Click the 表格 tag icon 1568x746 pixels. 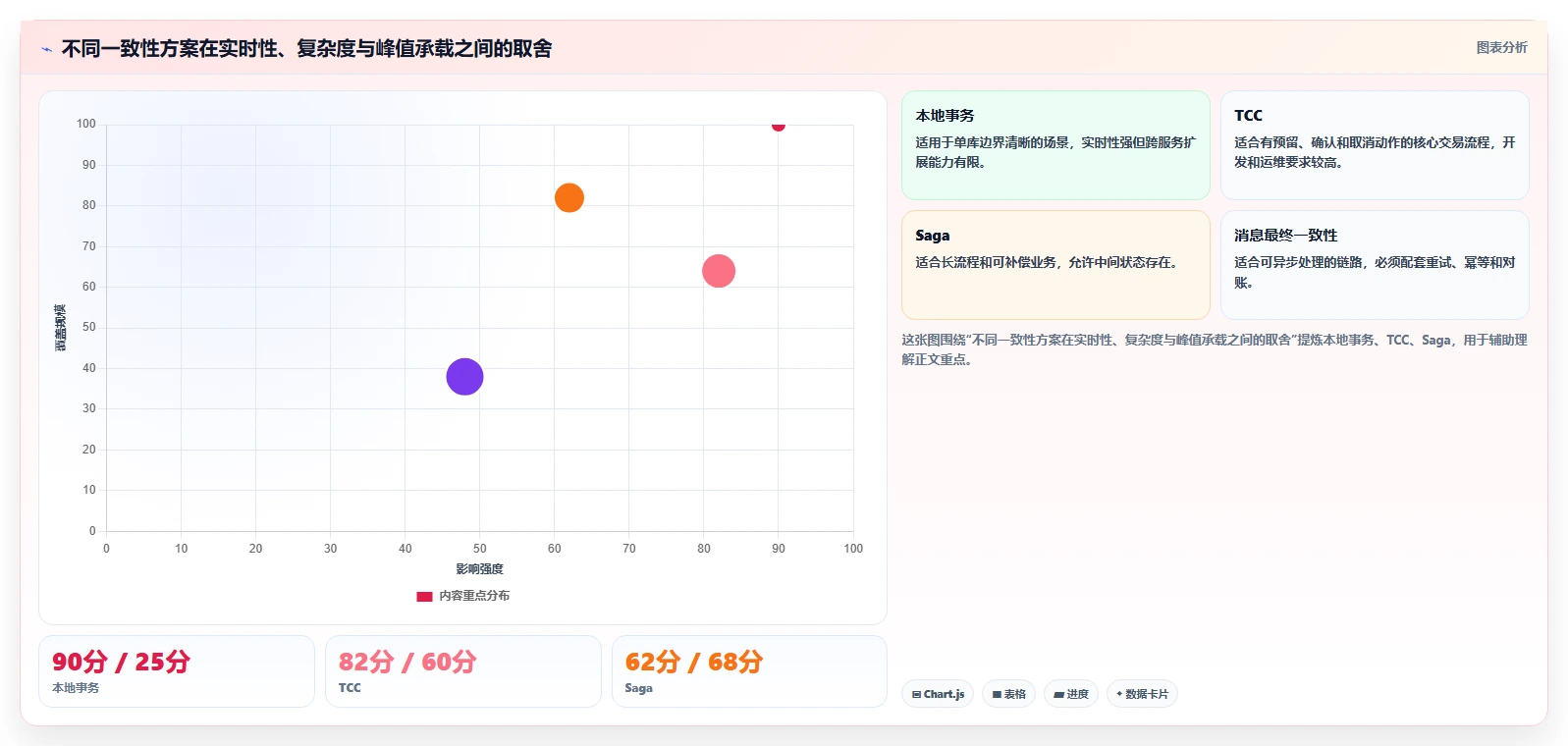997,694
